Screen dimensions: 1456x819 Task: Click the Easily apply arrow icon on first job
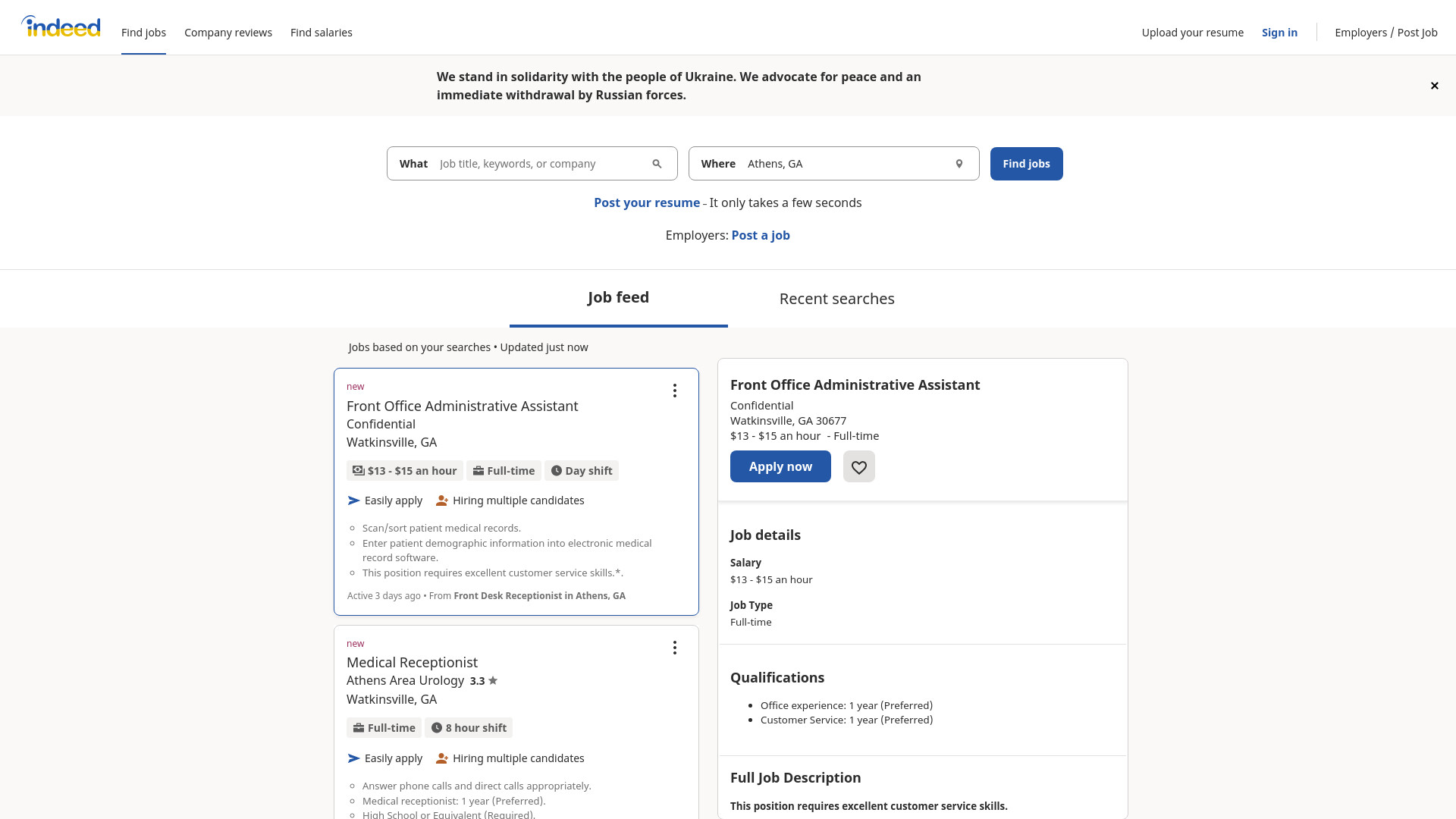point(354,500)
